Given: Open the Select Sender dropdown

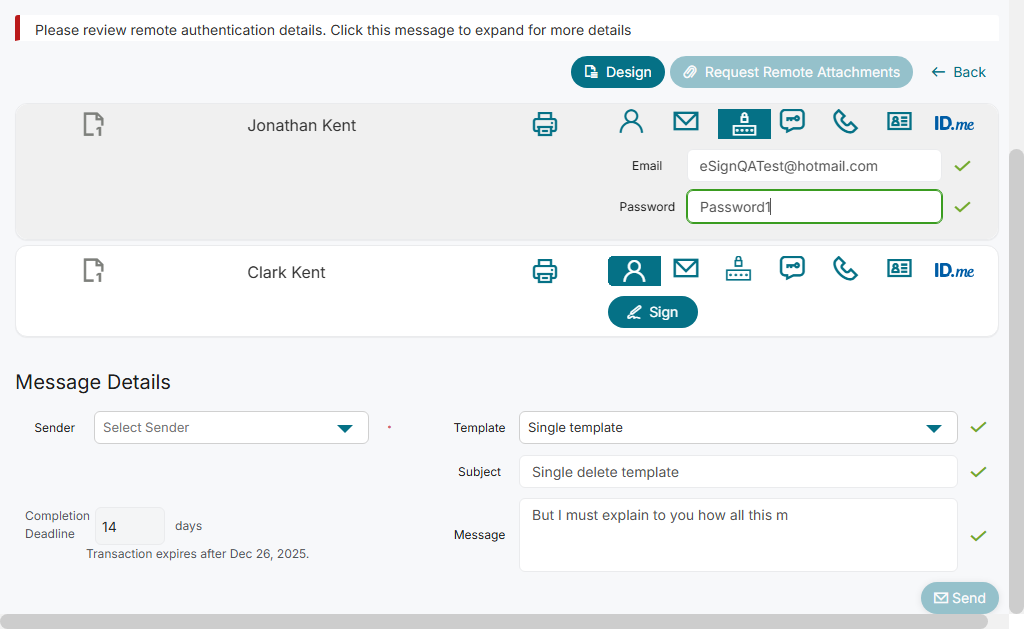Looking at the screenshot, I should [x=231, y=428].
